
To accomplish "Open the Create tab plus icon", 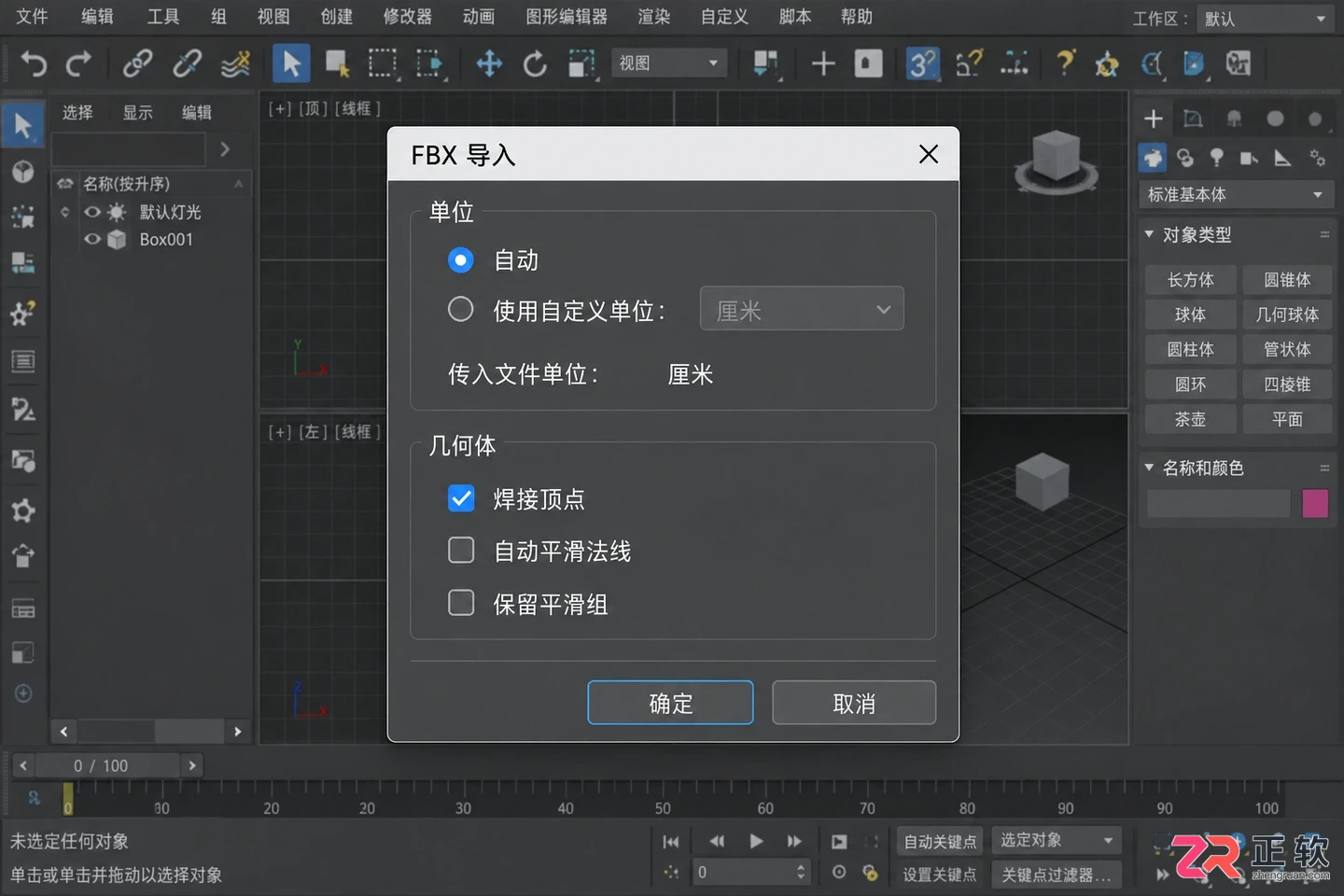I will click(x=1154, y=119).
